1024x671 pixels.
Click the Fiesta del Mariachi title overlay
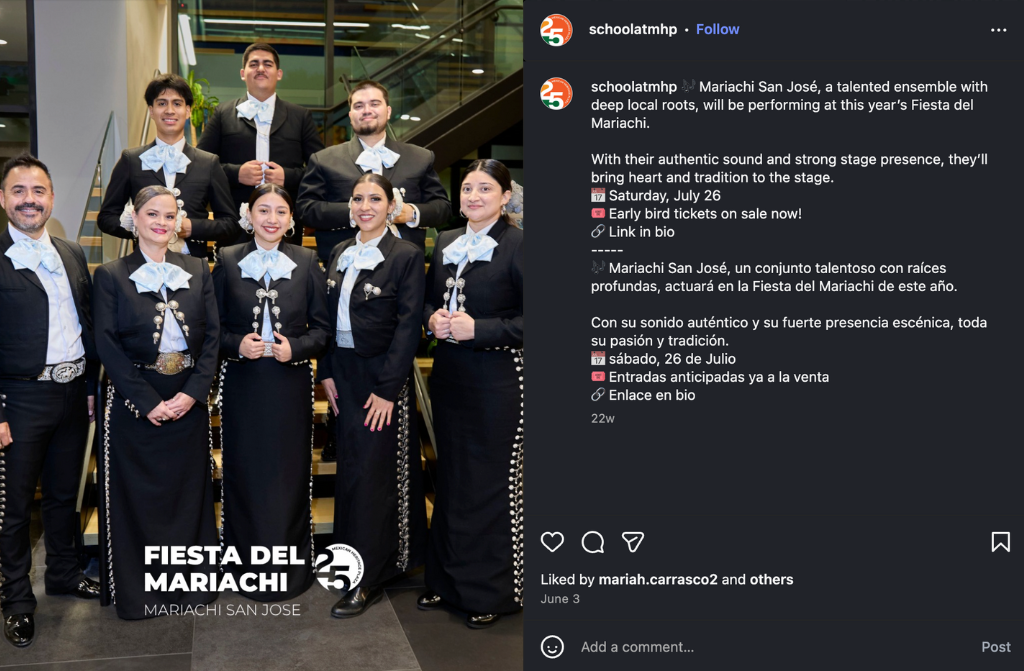pos(224,569)
